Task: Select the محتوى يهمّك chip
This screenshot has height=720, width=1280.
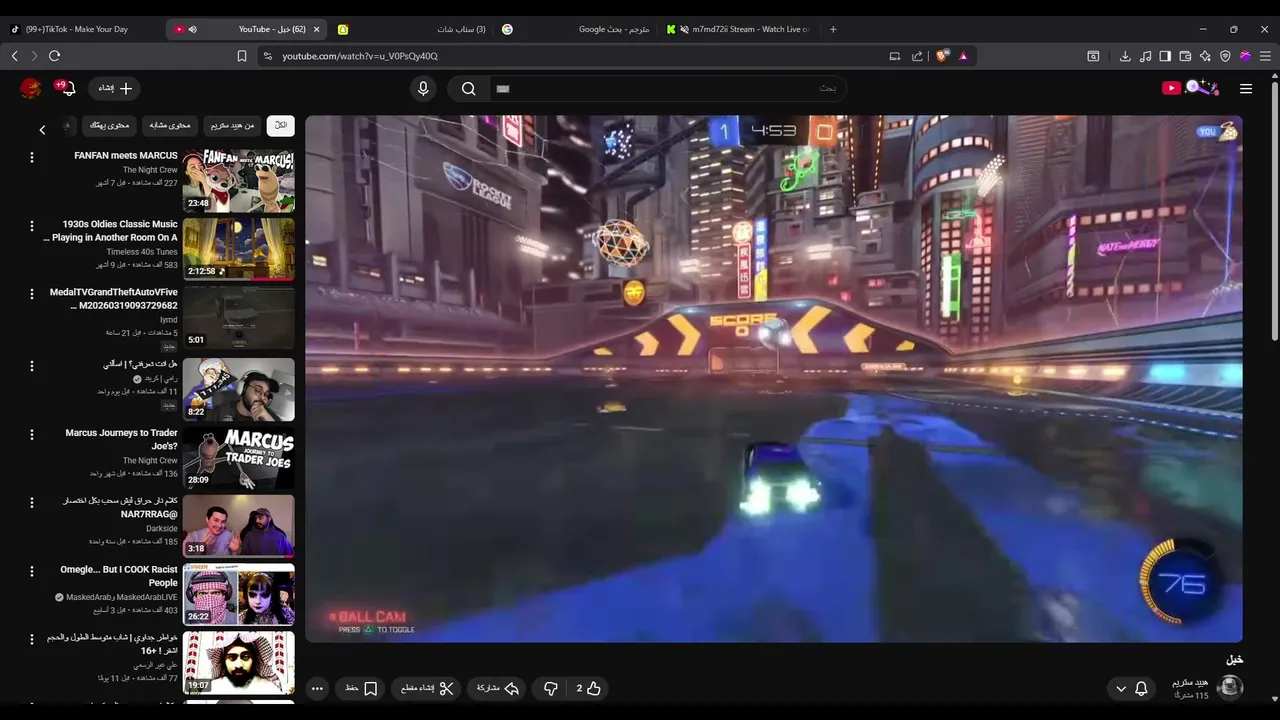Action: tap(110, 125)
